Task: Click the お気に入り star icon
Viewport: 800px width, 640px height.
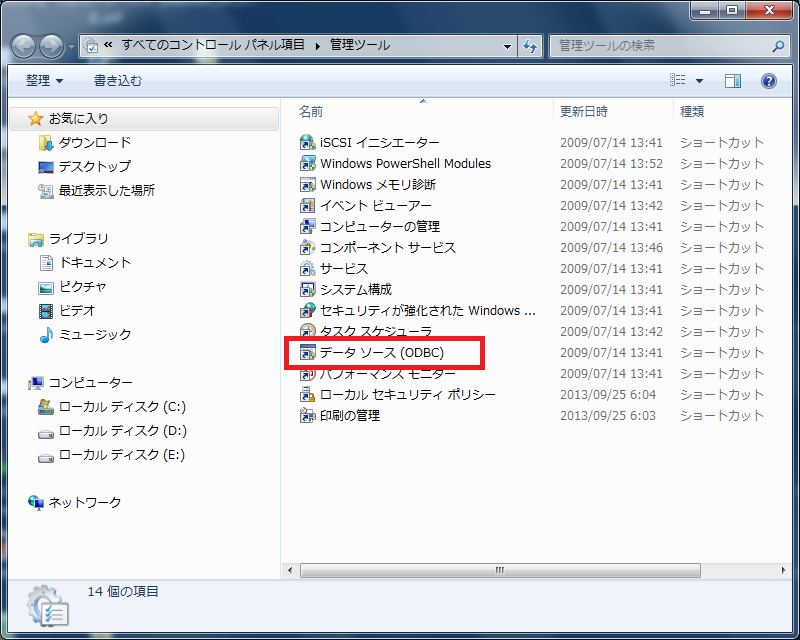Action: (x=36, y=118)
